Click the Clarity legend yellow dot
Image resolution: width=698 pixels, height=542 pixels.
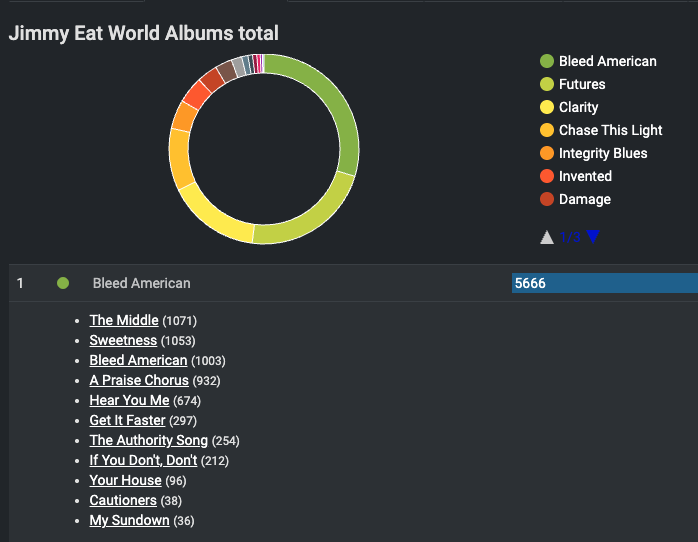coord(547,107)
